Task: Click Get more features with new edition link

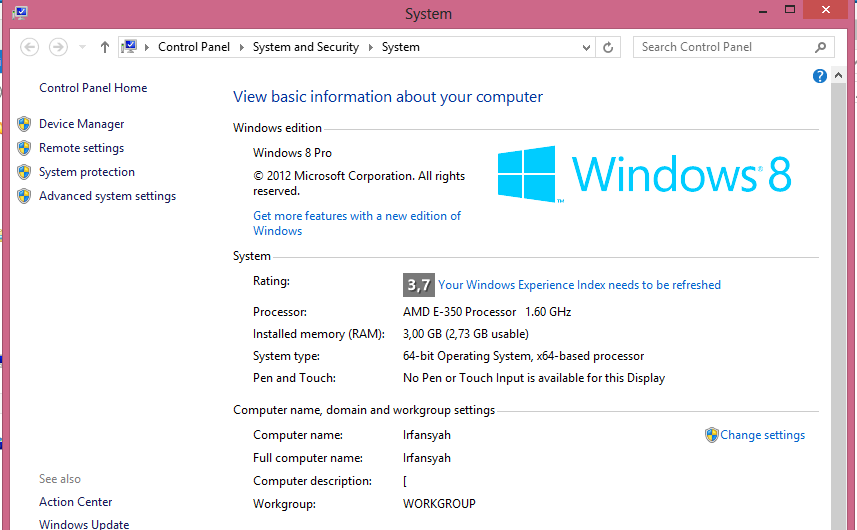Action: point(357,223)
